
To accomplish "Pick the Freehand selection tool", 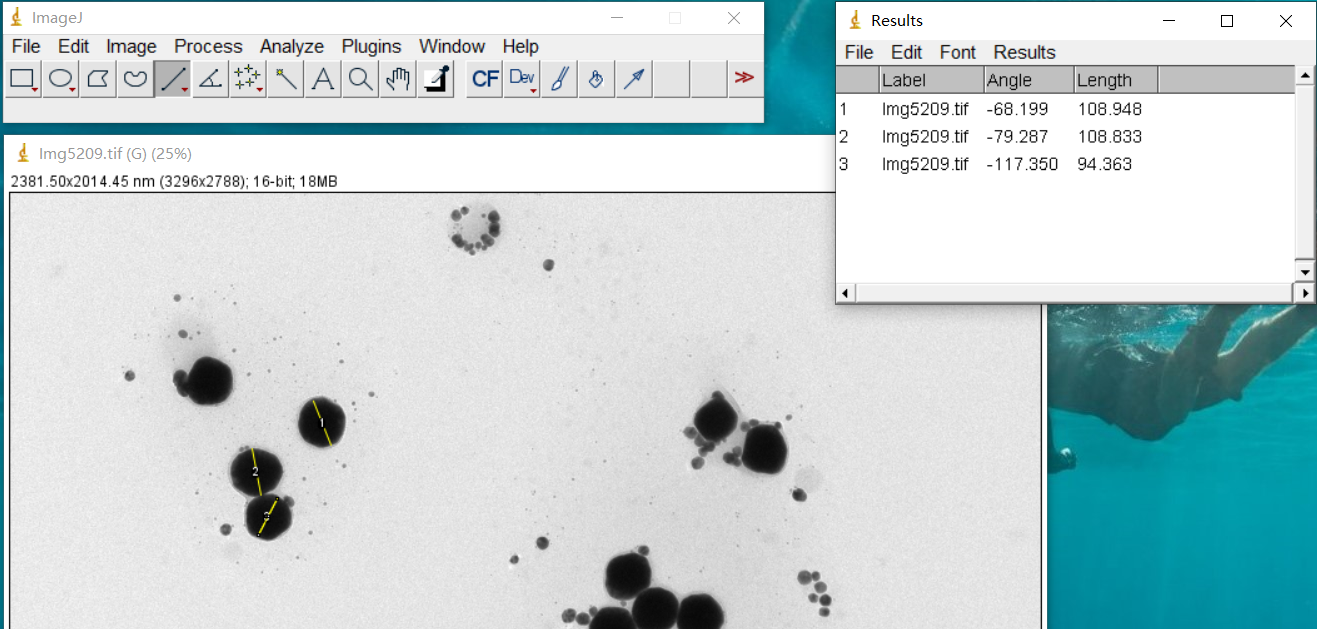I will pyautogui.click(x=135, y=79).
